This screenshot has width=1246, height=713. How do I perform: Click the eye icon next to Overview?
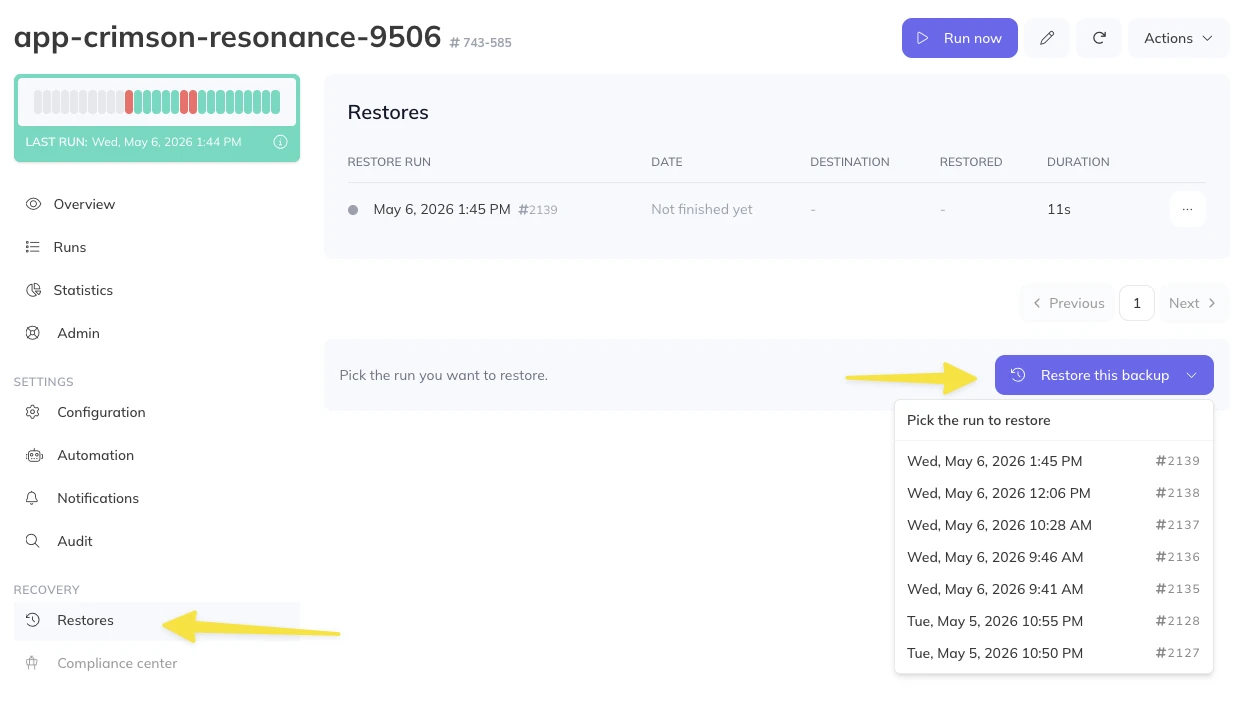click(x=33, y=204)
